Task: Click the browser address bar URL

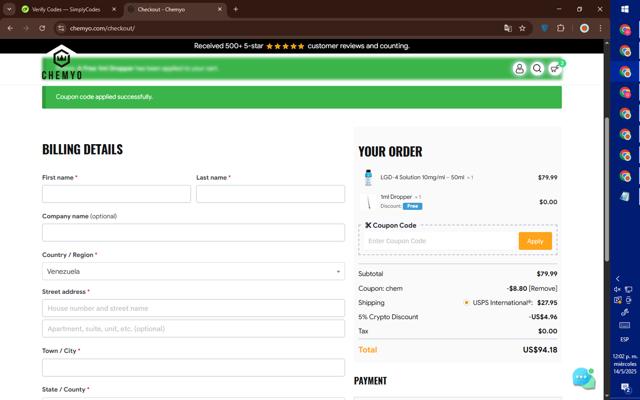Action: point(102,28)
